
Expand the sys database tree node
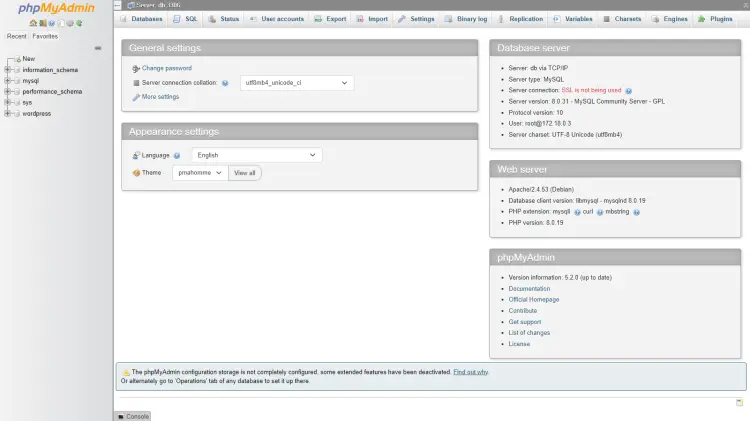[x=7, y=102]
